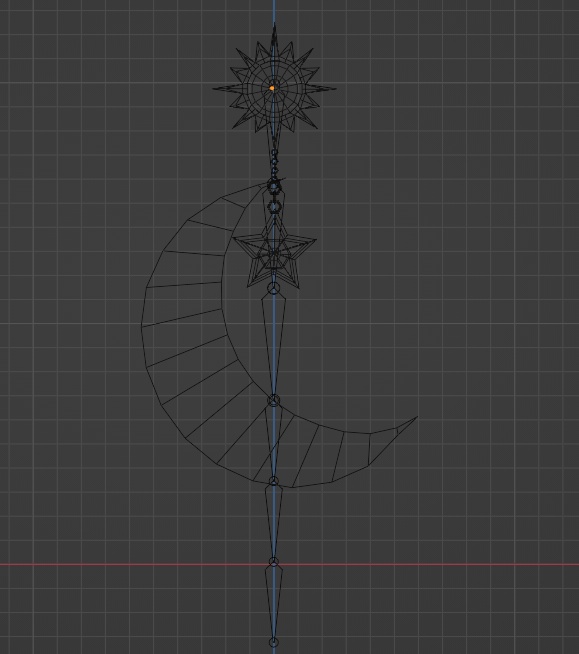This screenshot has height=654, width=579.
Task: Select the five-point star wireframe center
Action: pyautogui.click(x=274, y=254)
